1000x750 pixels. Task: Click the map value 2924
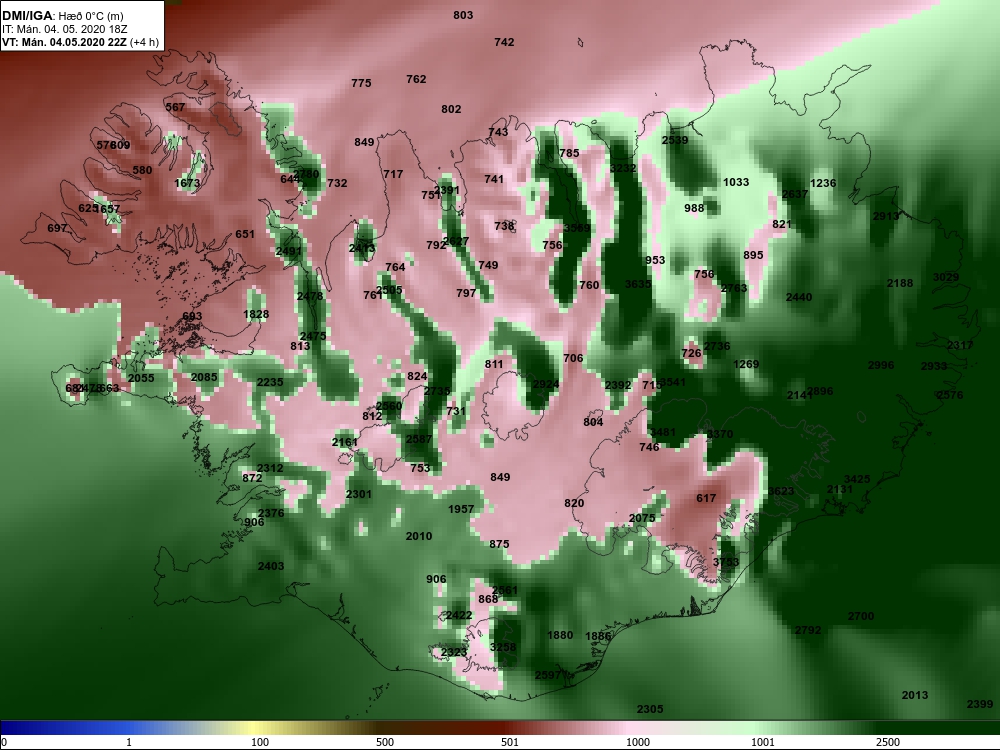546,384
